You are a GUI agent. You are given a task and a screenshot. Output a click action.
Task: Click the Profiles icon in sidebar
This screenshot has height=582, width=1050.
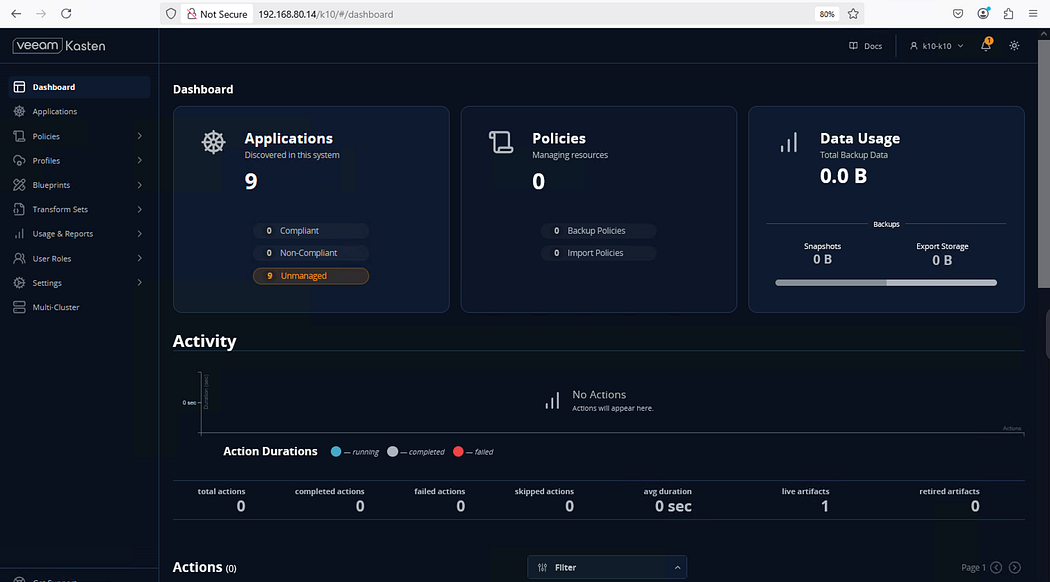click(19, 161)
